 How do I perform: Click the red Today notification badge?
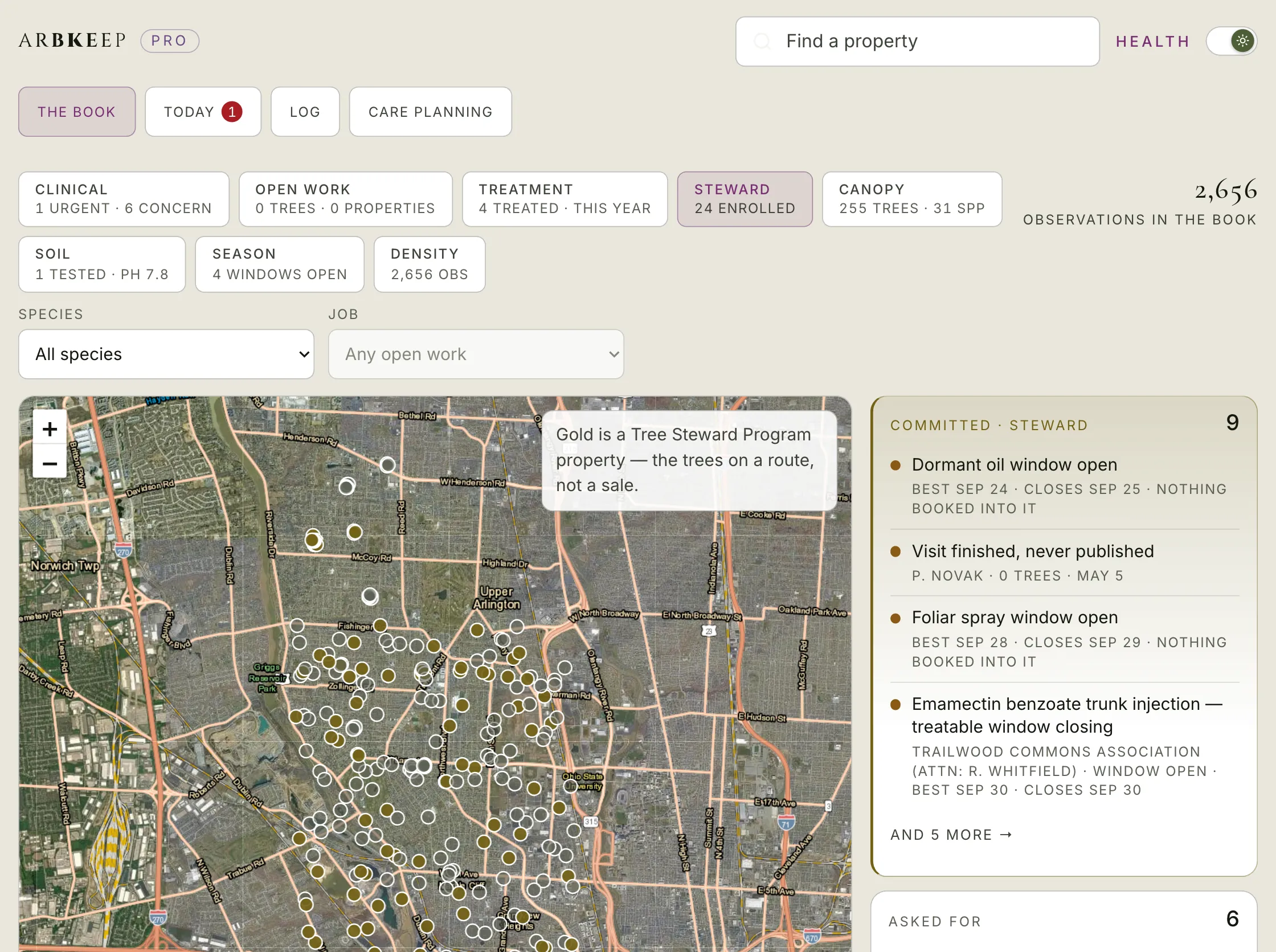[232, 112]
